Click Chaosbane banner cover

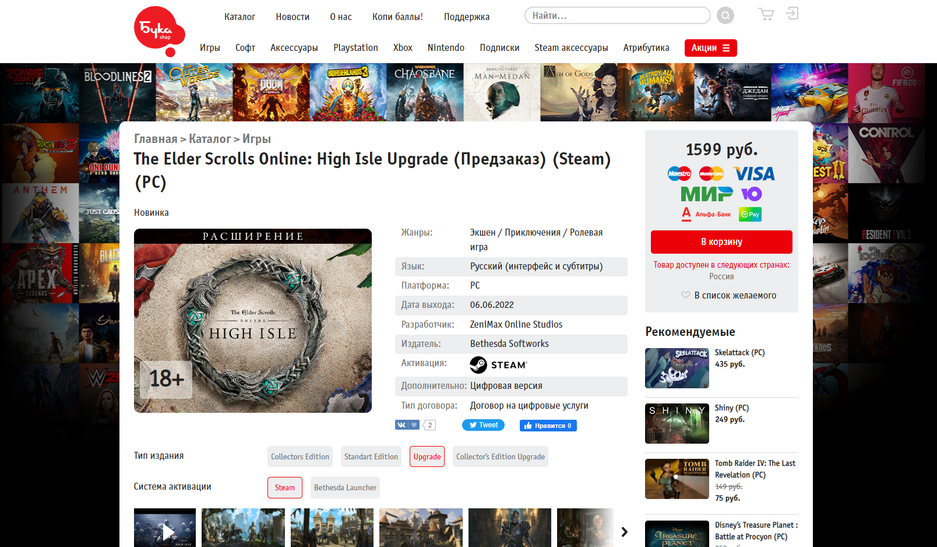[x=425, y=92]
